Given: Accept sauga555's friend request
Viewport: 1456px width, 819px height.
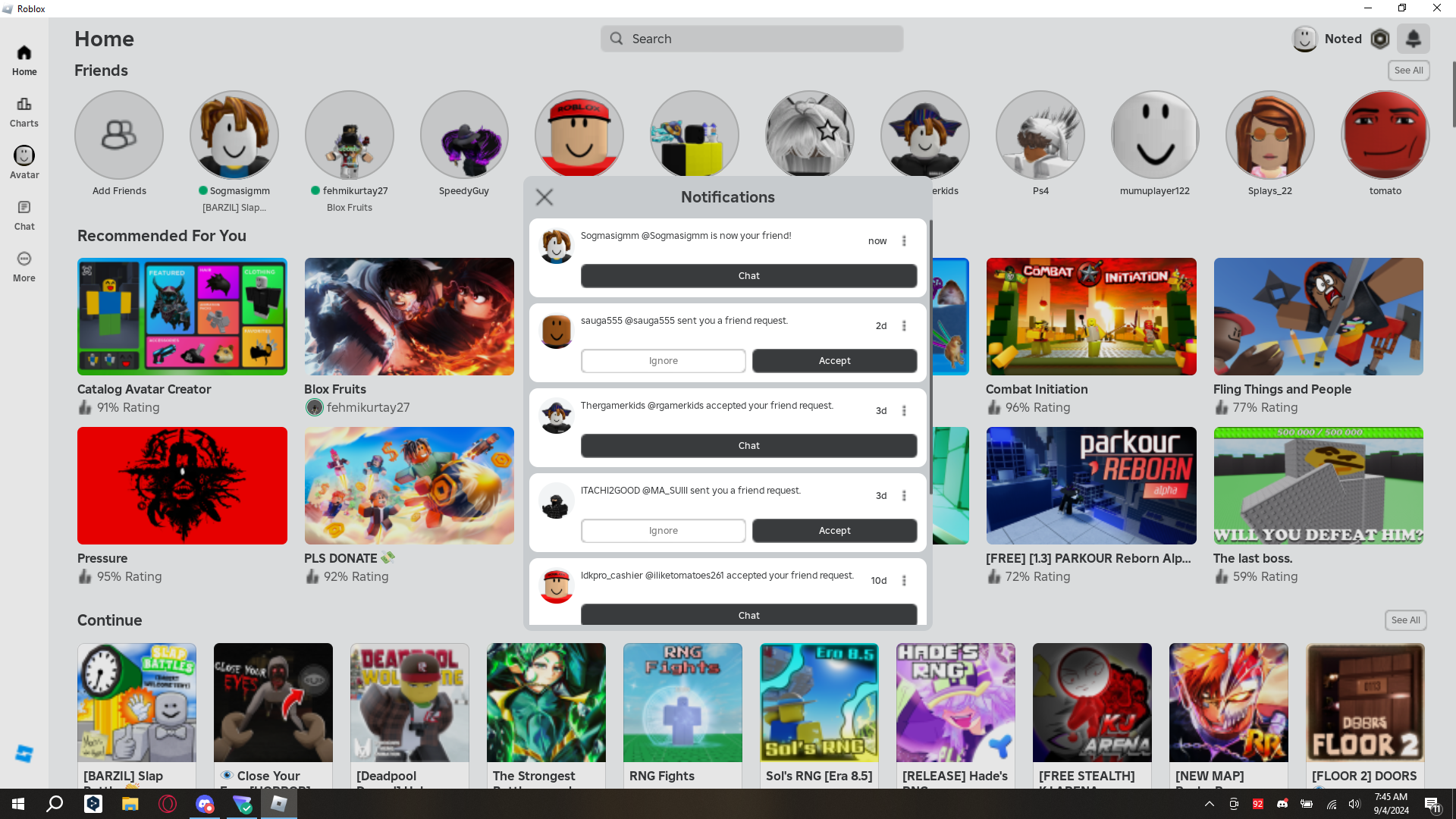Looking at the screenshot, I should (834, 361).
